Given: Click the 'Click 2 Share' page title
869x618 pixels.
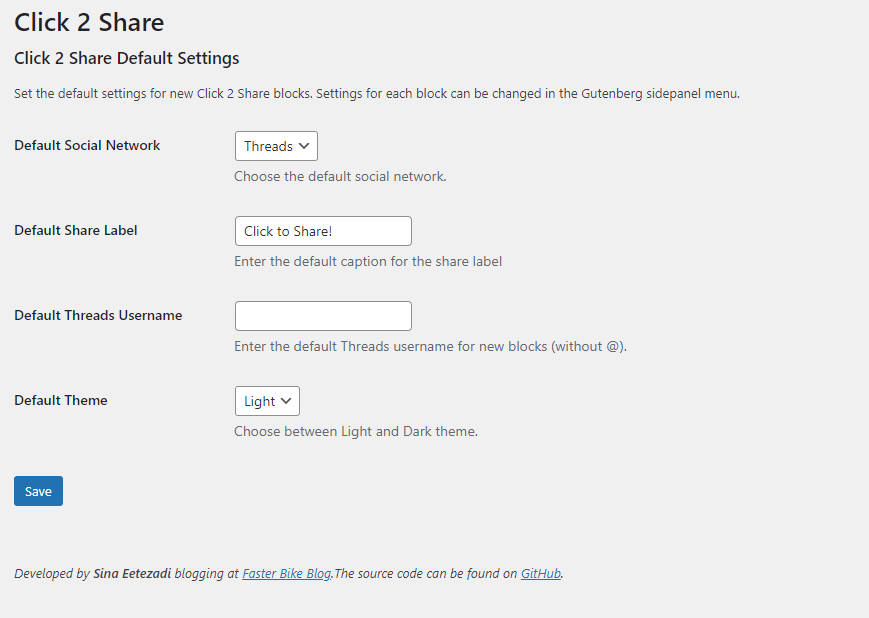Looking at the screenshot, I should tap(89, 23).
